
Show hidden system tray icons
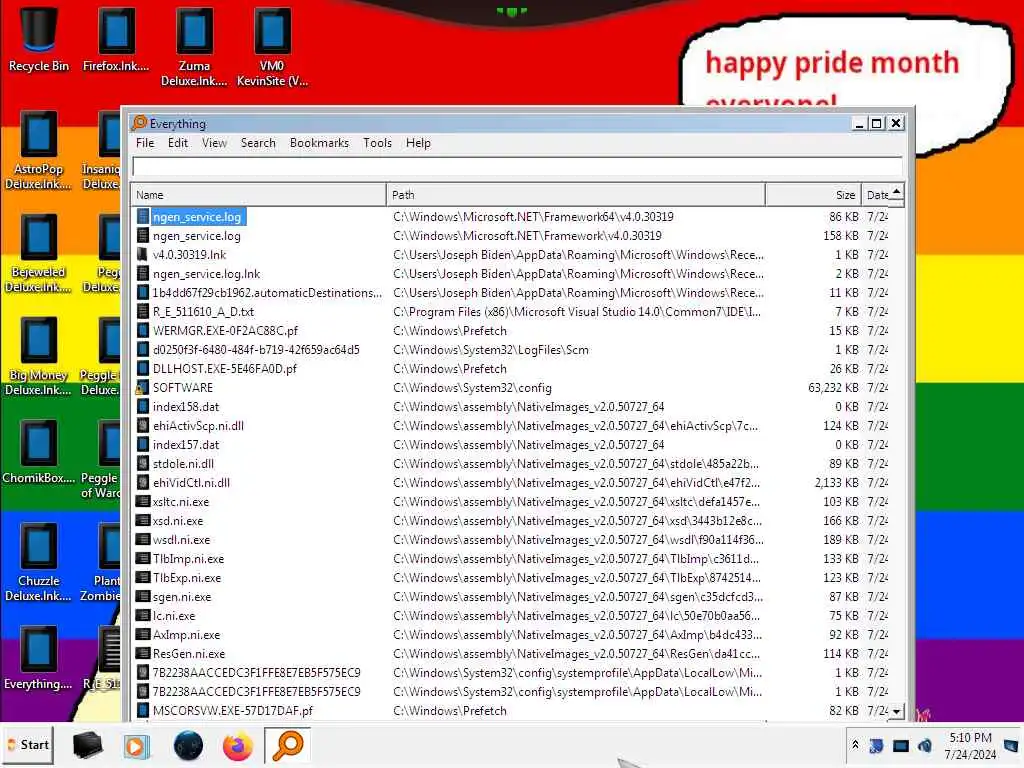(855, 745)
